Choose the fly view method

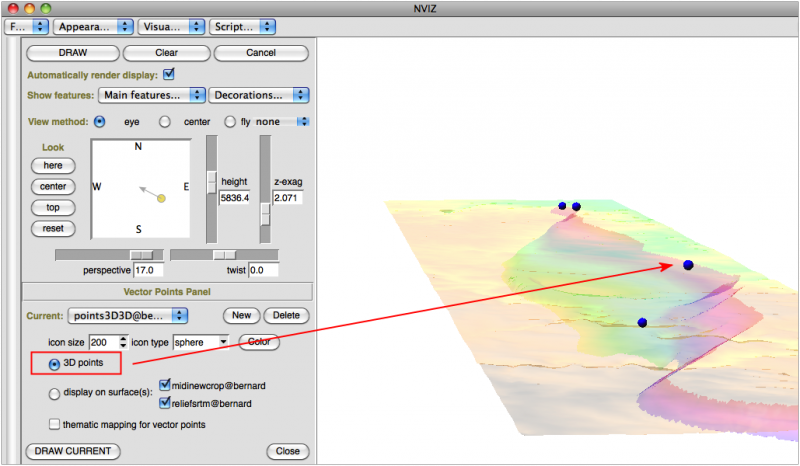(x=230, y=122)
